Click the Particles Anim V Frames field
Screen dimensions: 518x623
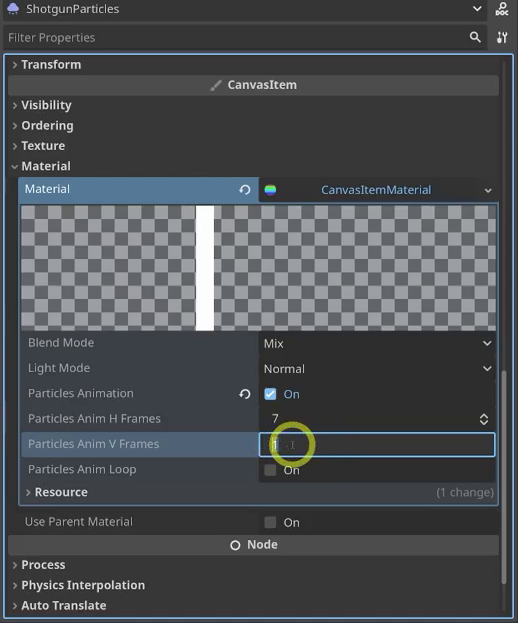pyautogui.click(x=377, y=445)
